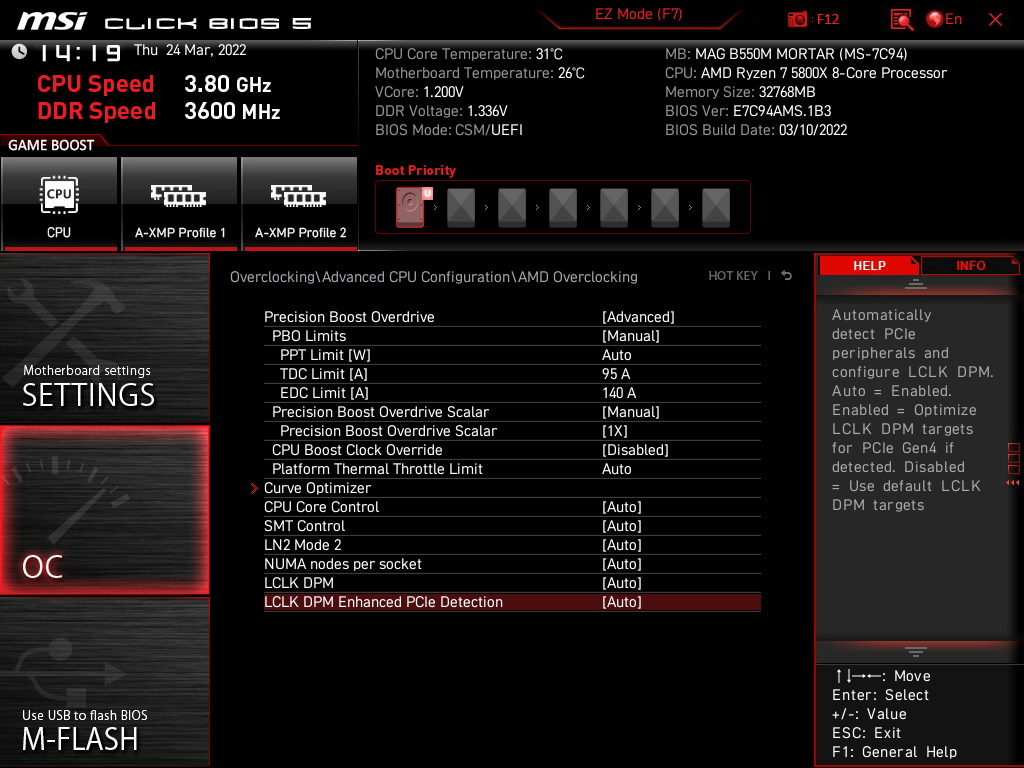Change Precision Boost Overdrive Scalar [Manual] value
This screenshot has width=1024, height=768.
(630, 411)
